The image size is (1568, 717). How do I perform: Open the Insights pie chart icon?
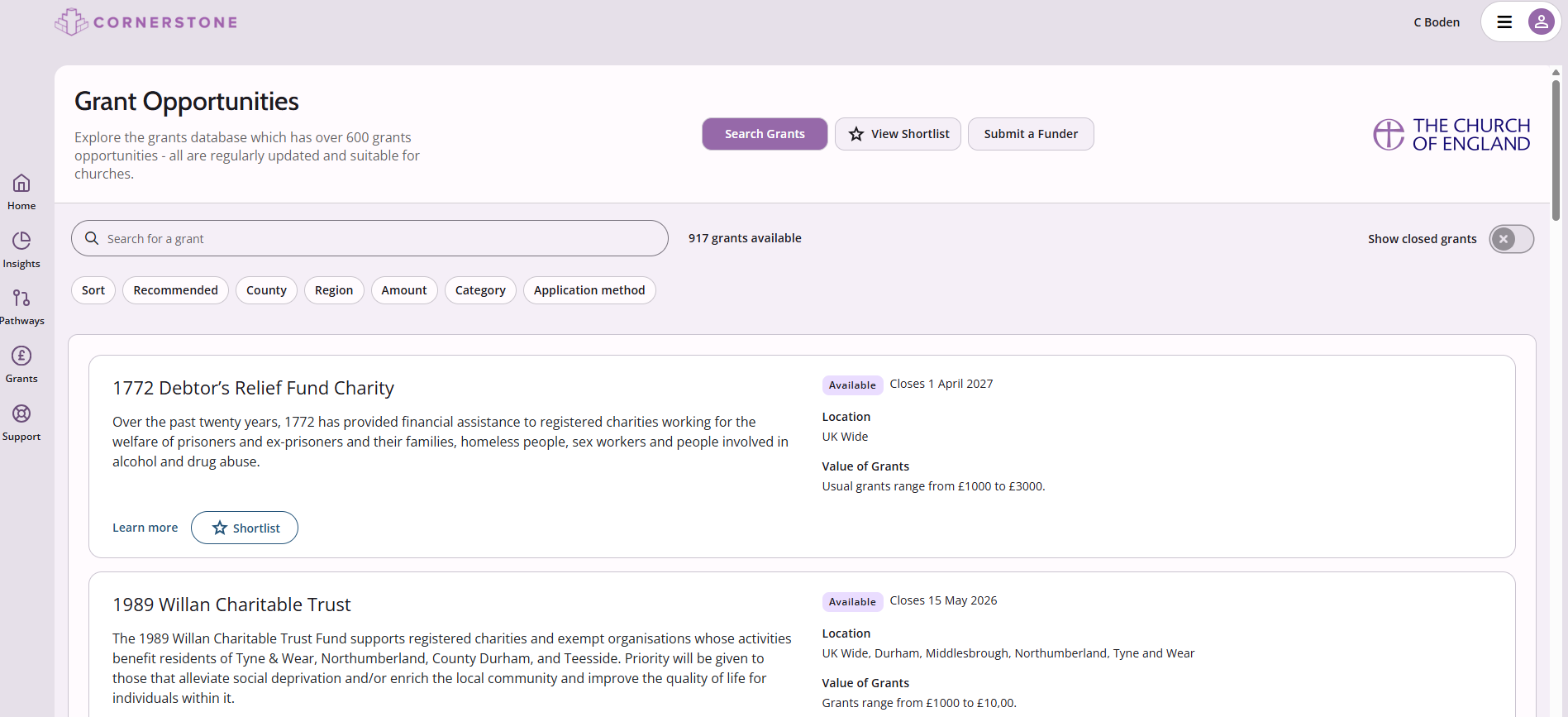pyautogui.click(x=21, y=241)
